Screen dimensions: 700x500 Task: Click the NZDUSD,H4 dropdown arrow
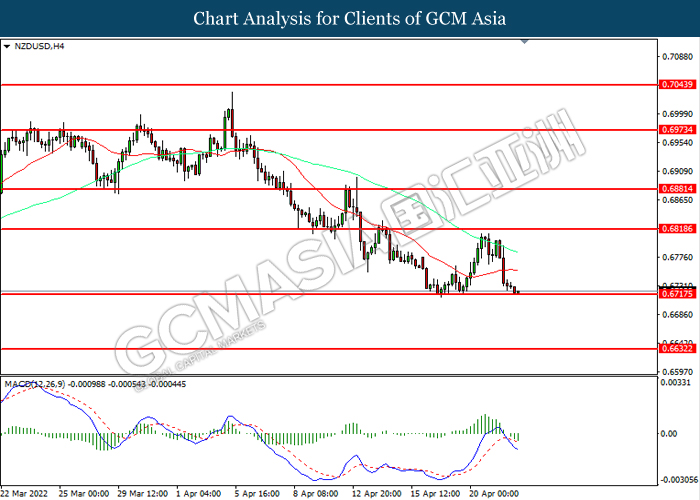7,46
